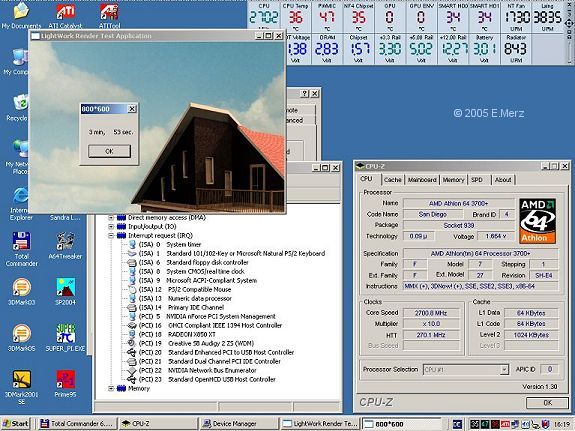This screenshot has width=575, height=431.
Task: Click OK button in CPU-Z window
Action: click(x=547, y=403)
